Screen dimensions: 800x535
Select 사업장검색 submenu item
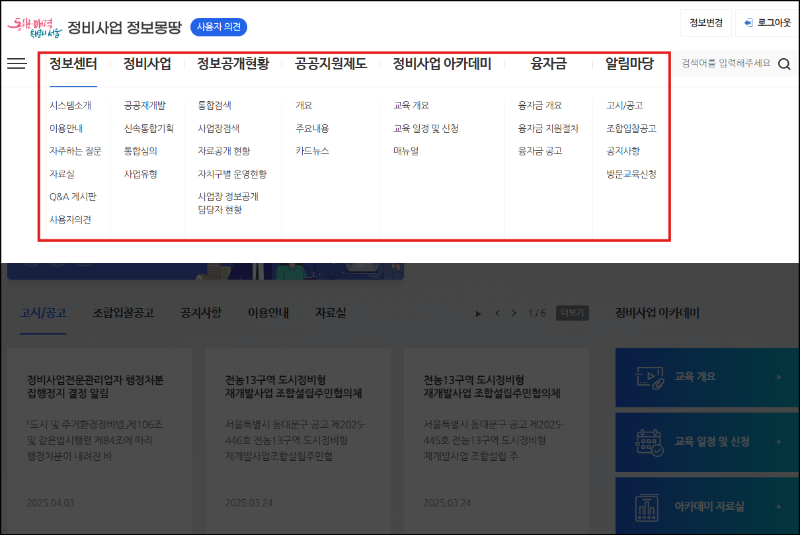click(219, 129)
